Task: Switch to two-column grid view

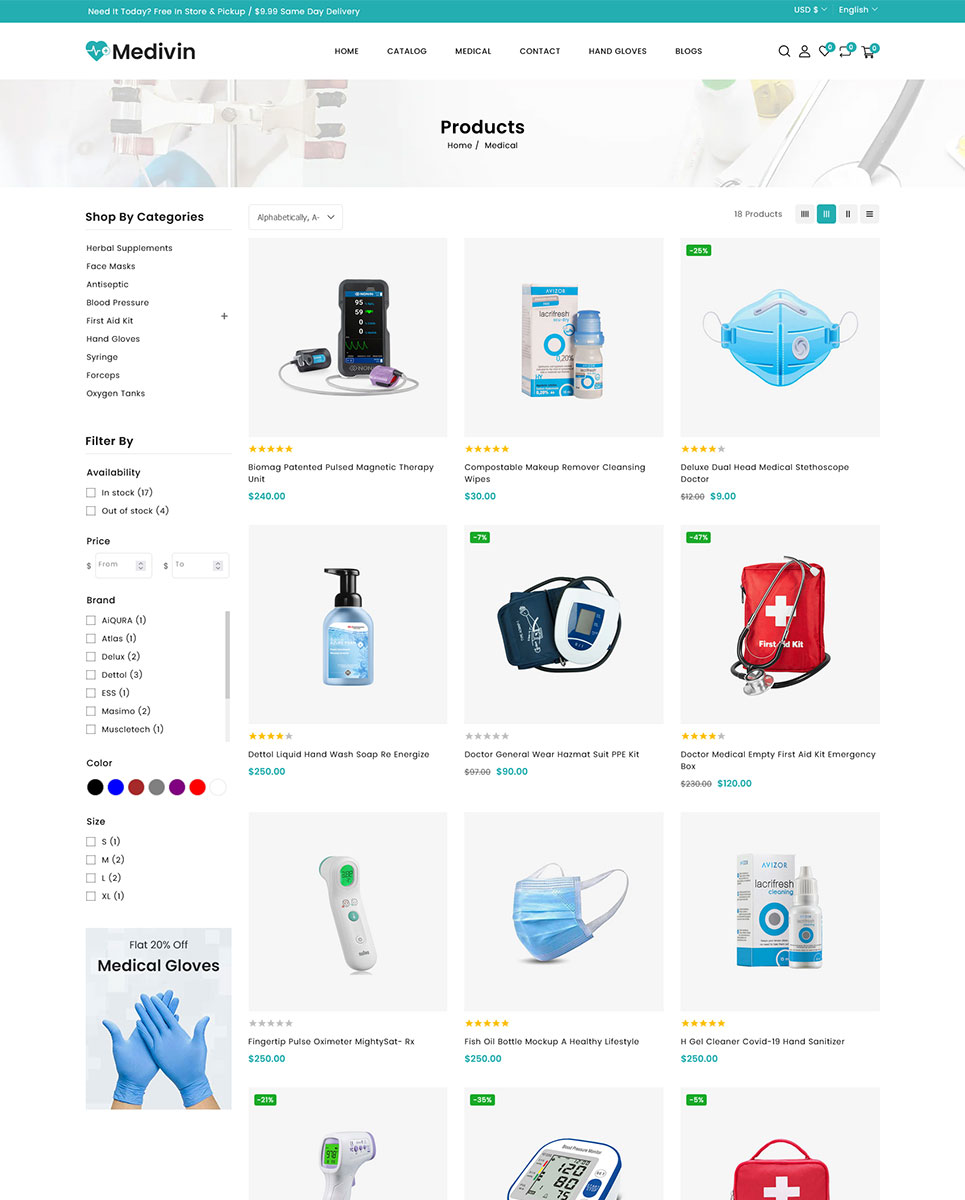Action: pos(848,214)
